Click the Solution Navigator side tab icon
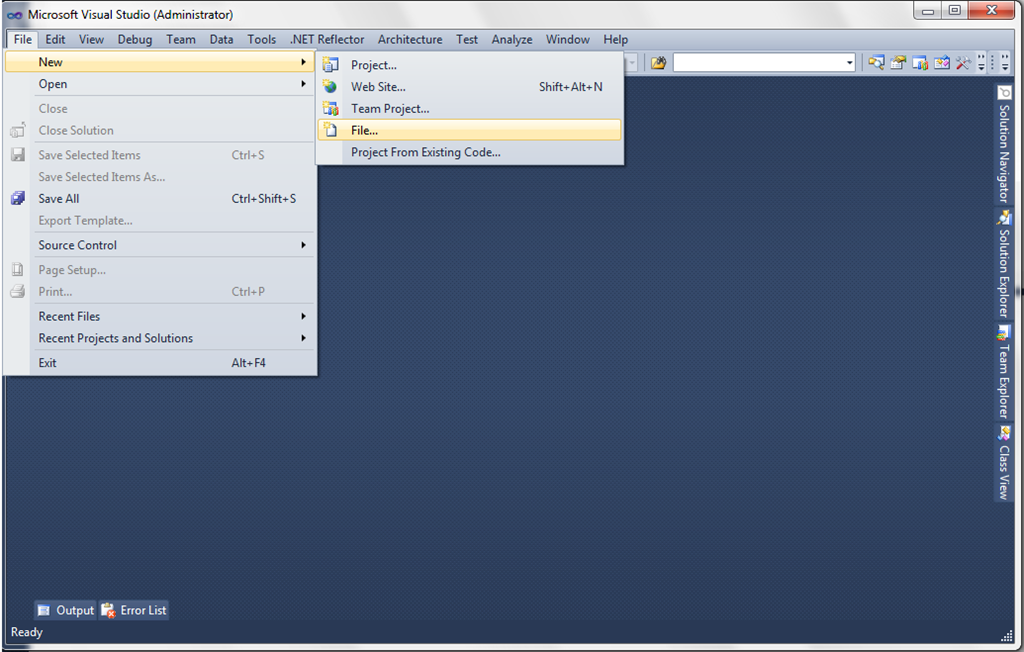The height and width of the screenshot is (652, 1024). click(x=1004, y=93)
